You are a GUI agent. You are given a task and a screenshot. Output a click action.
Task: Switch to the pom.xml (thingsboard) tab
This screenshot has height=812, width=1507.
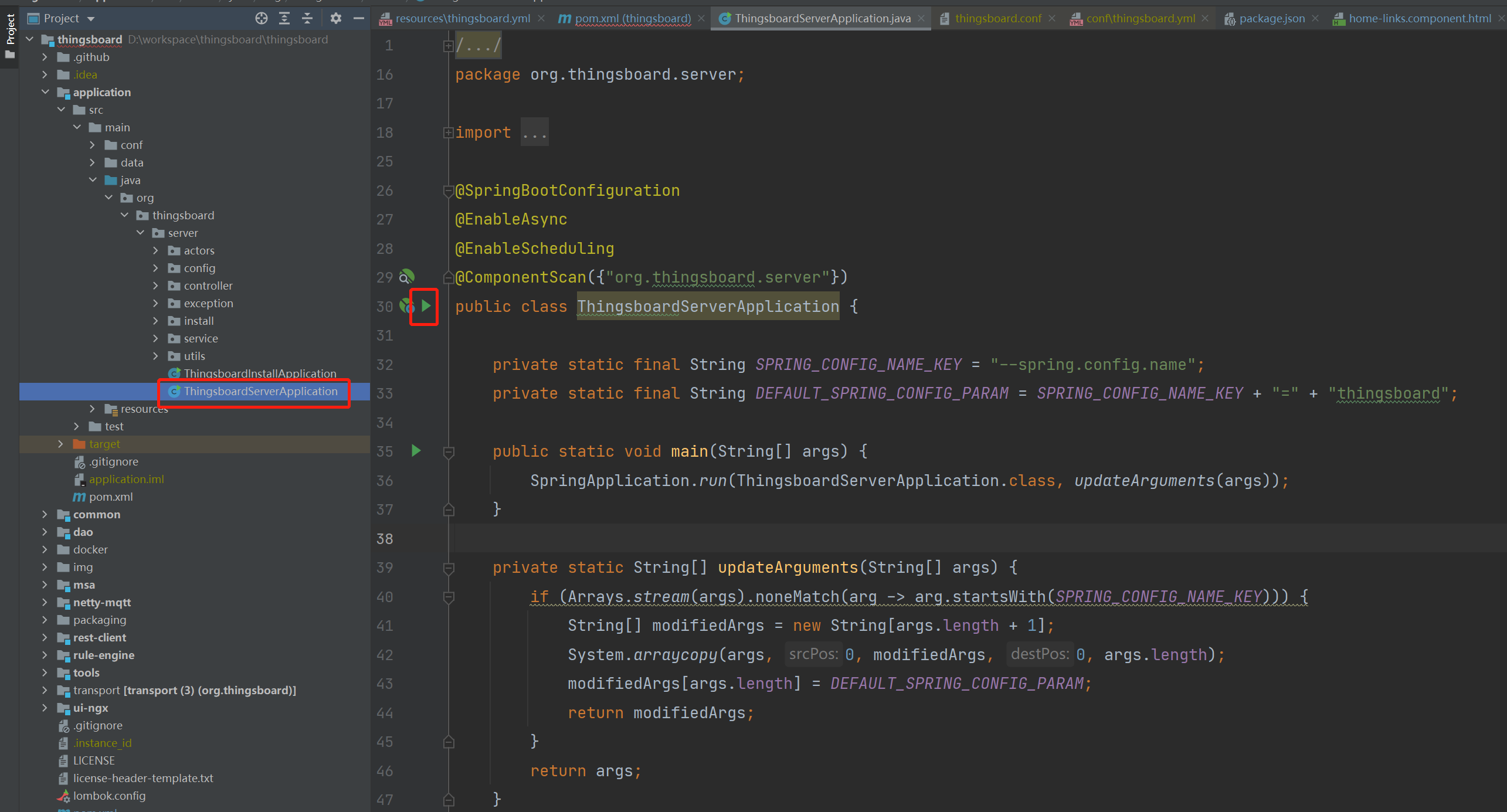click(x=632, y=18)
